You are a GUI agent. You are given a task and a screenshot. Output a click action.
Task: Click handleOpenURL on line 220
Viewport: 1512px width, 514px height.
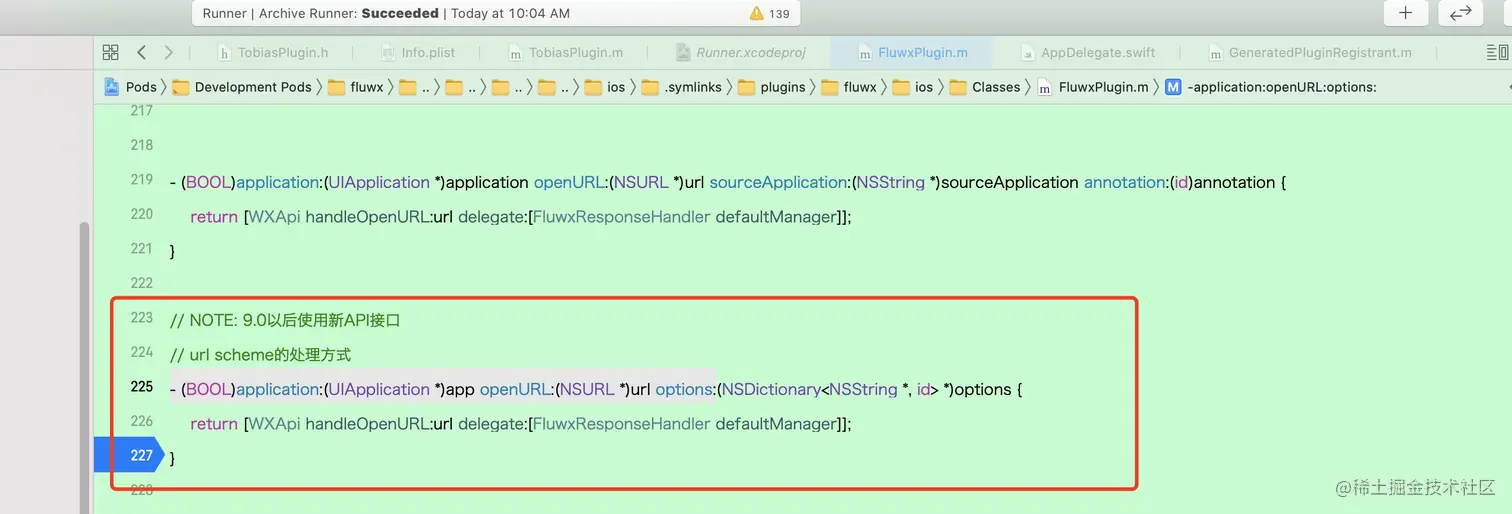pos(369,217)
